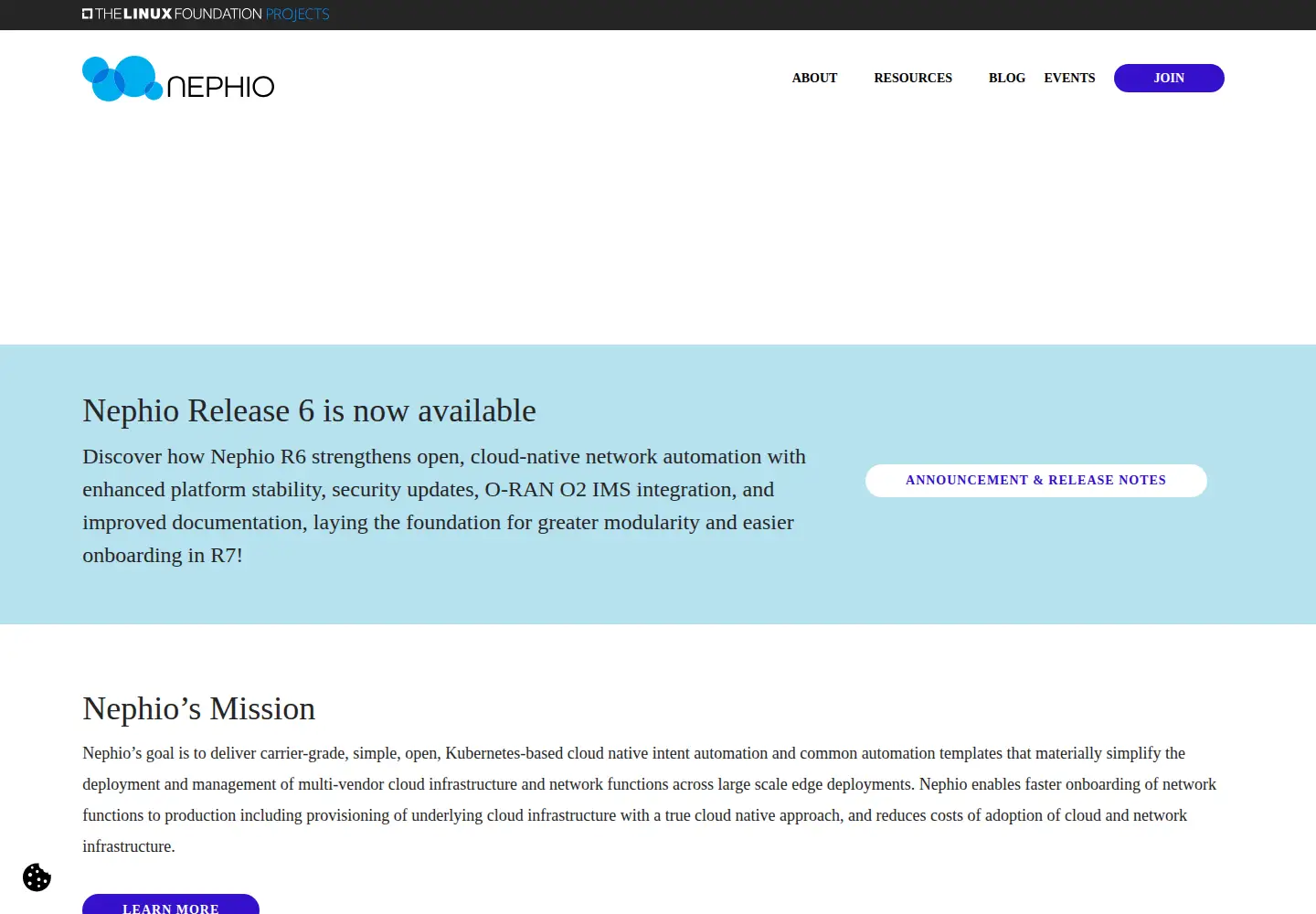This screenshot has width=1316, height=914.
Task: Click the Nephio logo
Action: (178, 79)
